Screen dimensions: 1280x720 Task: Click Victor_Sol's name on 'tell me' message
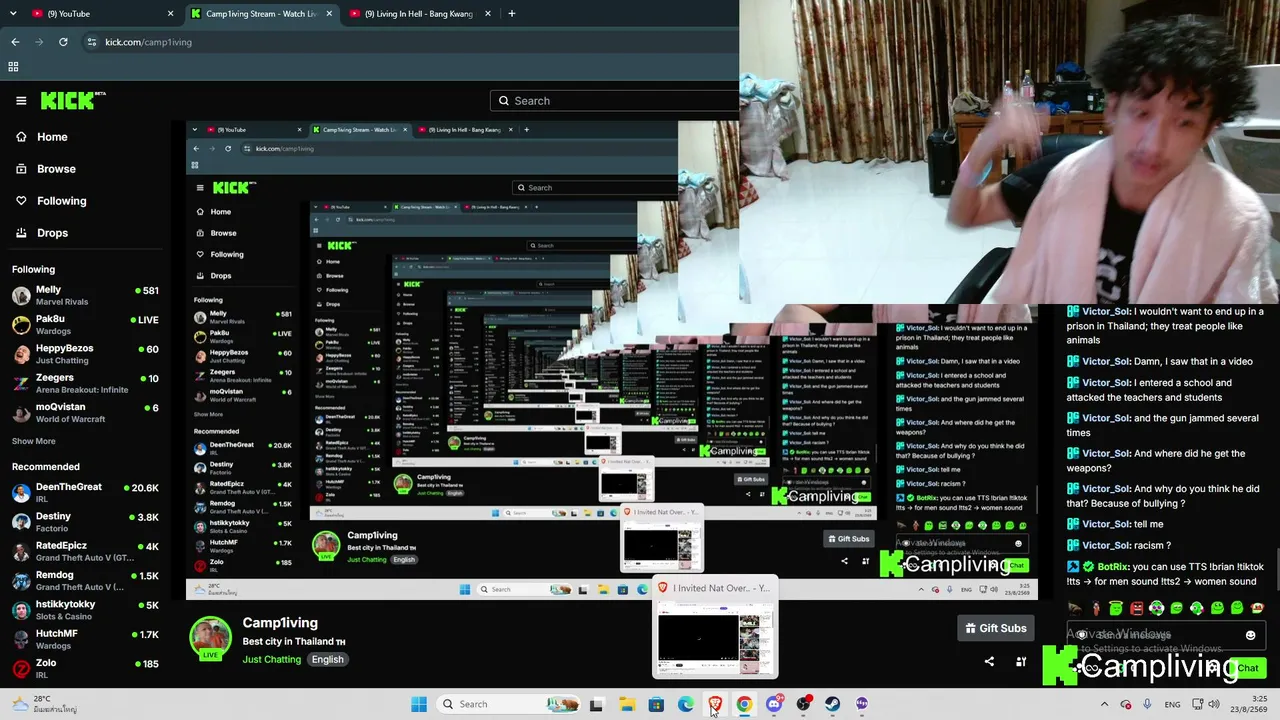tap(1105, 524)
